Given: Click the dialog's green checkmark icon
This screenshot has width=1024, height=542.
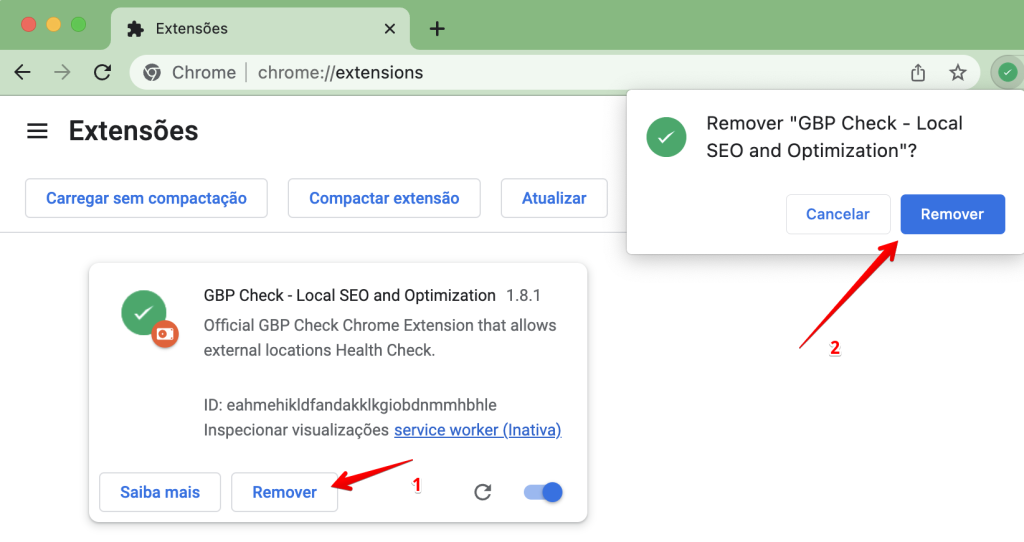Looking at the screenshot, I should pos(666,137).
